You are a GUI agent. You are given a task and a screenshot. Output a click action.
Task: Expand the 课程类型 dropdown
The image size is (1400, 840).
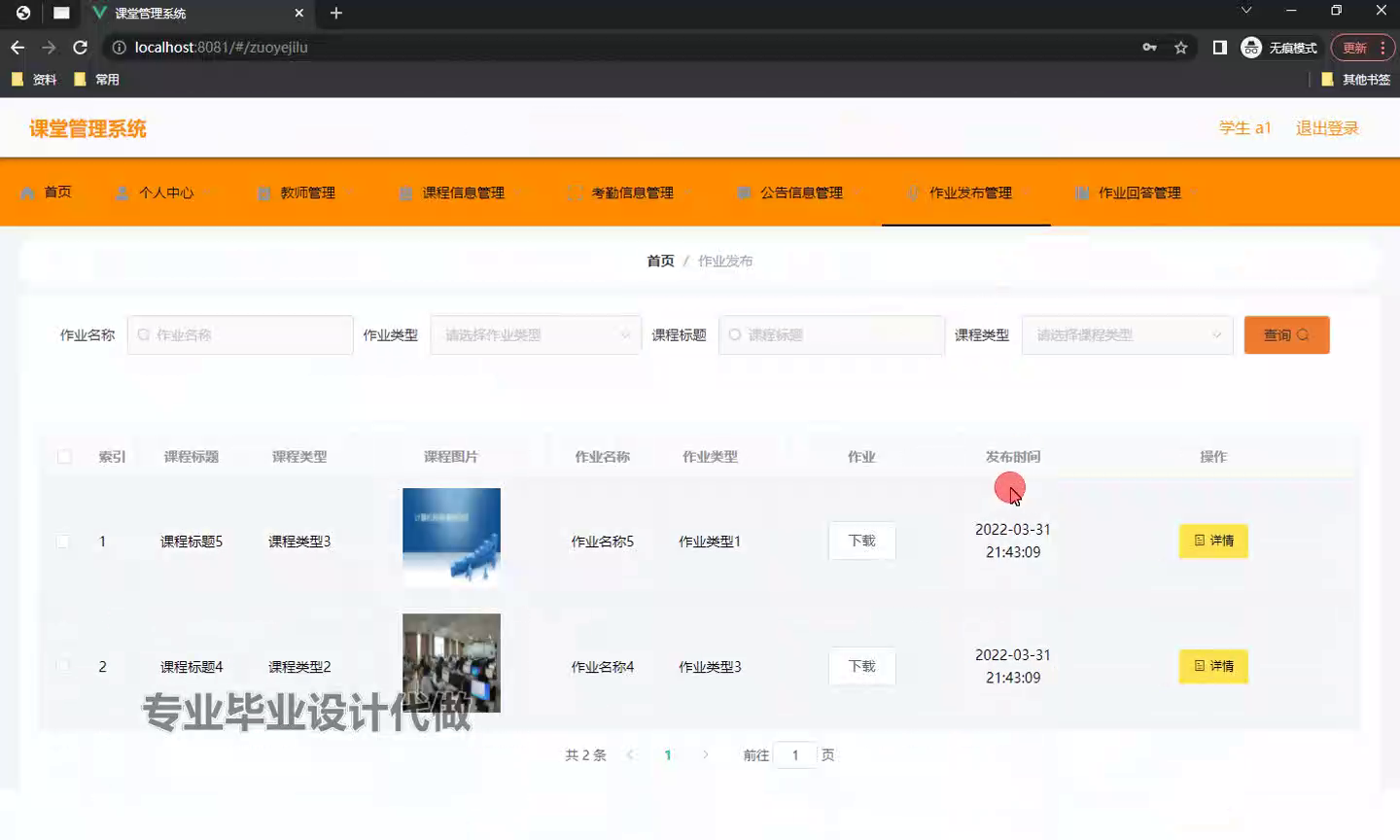[x=1127, y=334]
